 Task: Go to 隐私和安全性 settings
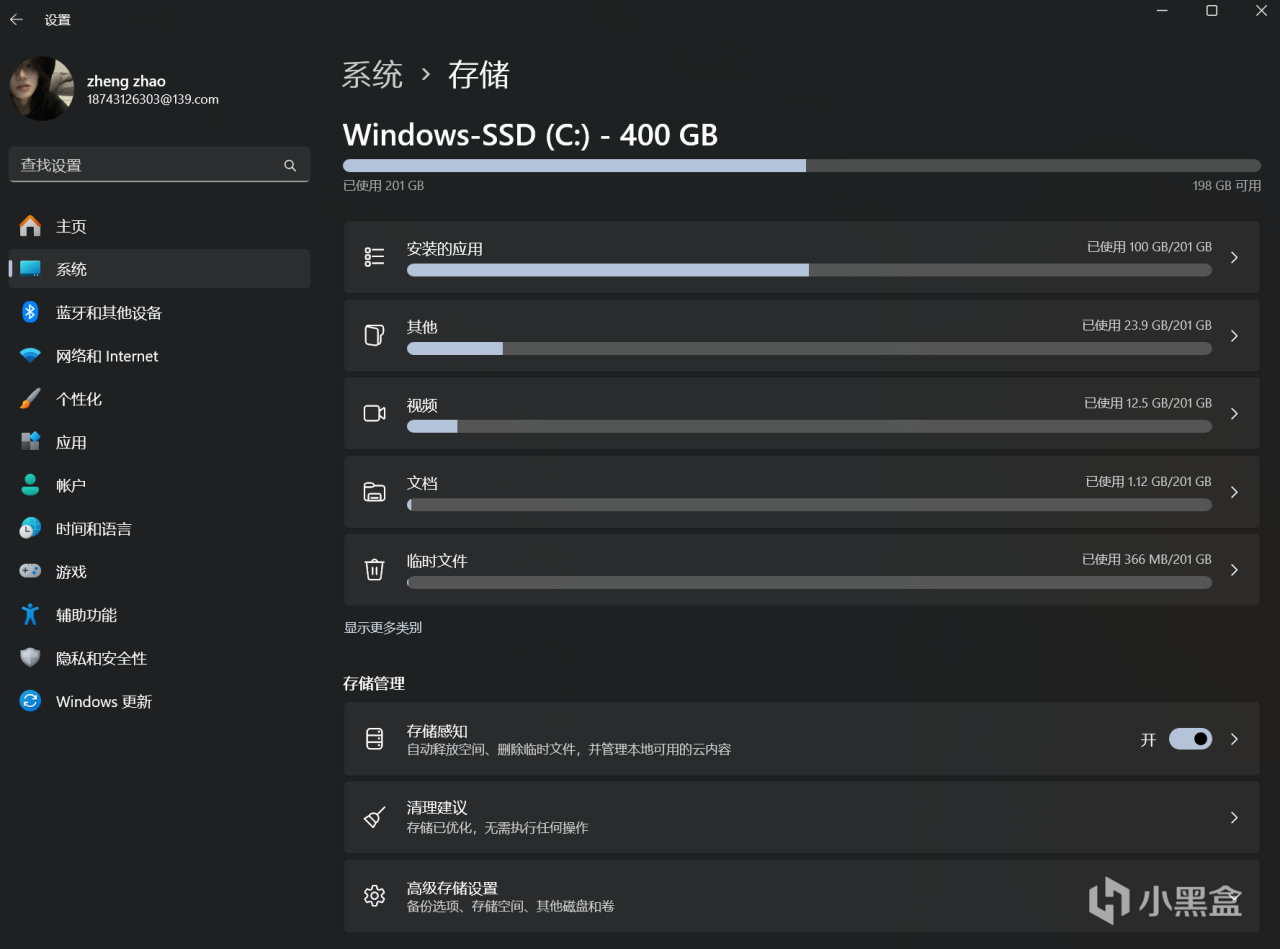(159, 658)
